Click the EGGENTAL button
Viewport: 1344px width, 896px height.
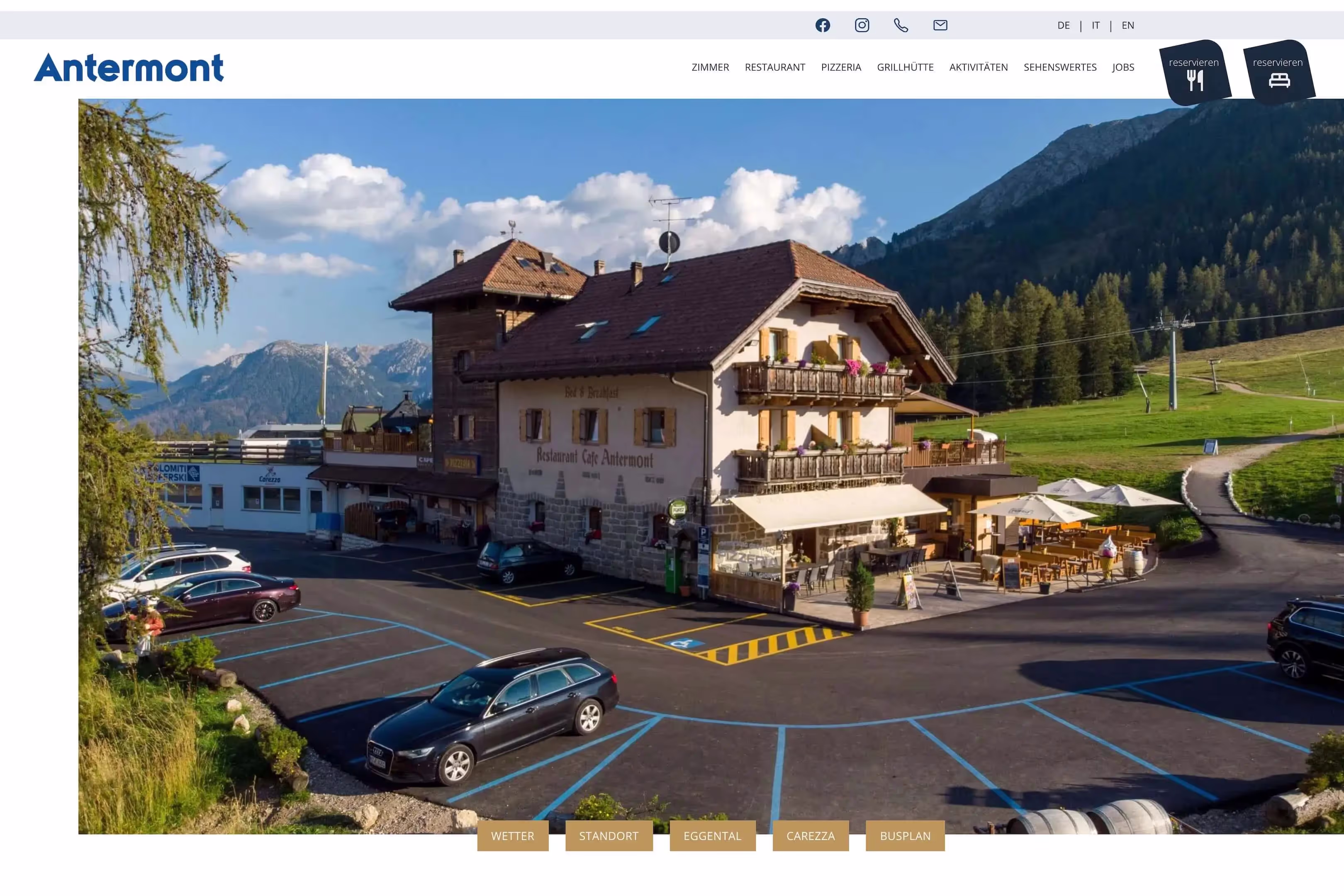712,835
